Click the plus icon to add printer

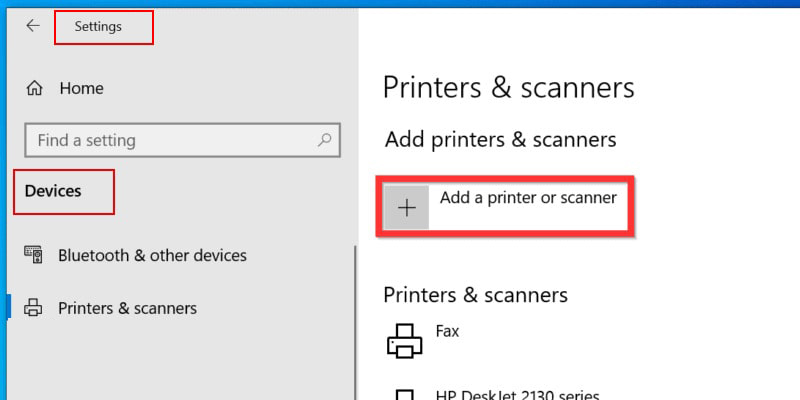click(x=407, y=208)
